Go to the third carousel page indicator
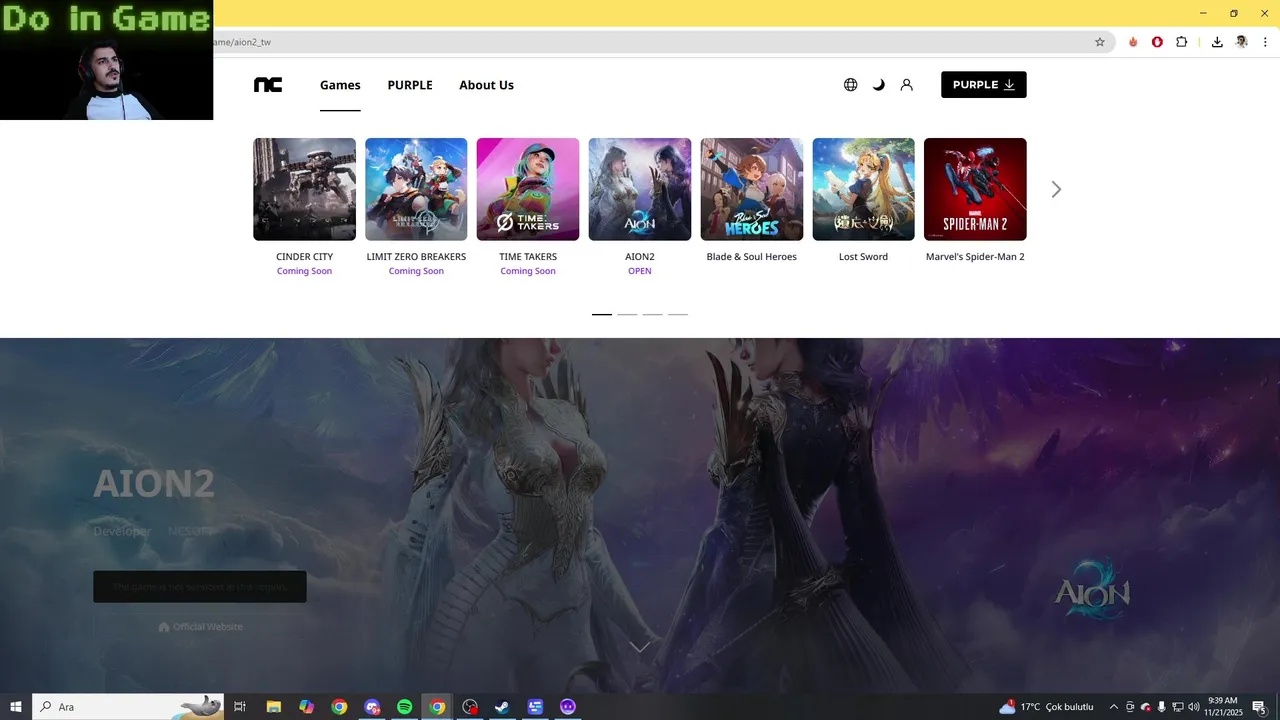1280x720 pixels. pyautogui.click(x=652, y=314)
